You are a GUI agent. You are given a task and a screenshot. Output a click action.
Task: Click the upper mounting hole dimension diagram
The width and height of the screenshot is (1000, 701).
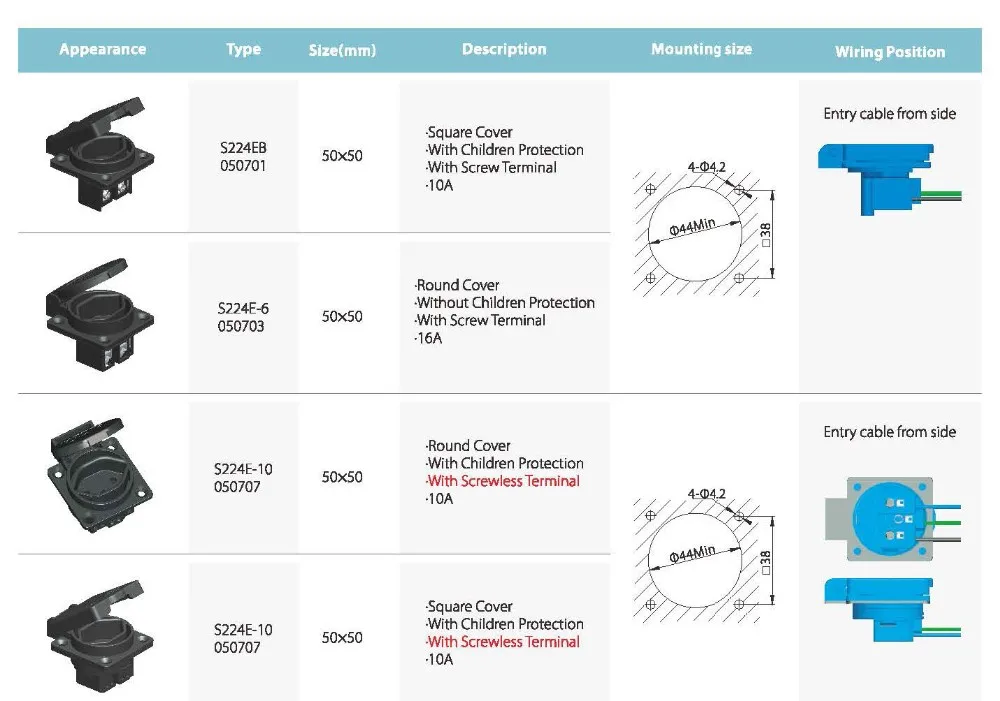coord(706,233)
